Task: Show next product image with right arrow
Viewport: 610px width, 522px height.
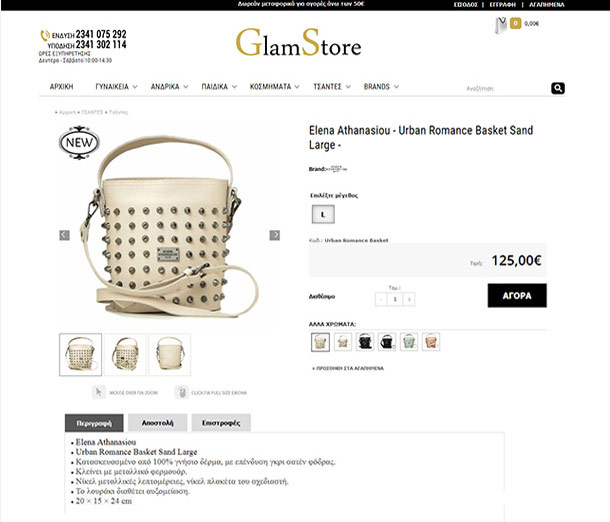Action: click(x=275, y=235)
